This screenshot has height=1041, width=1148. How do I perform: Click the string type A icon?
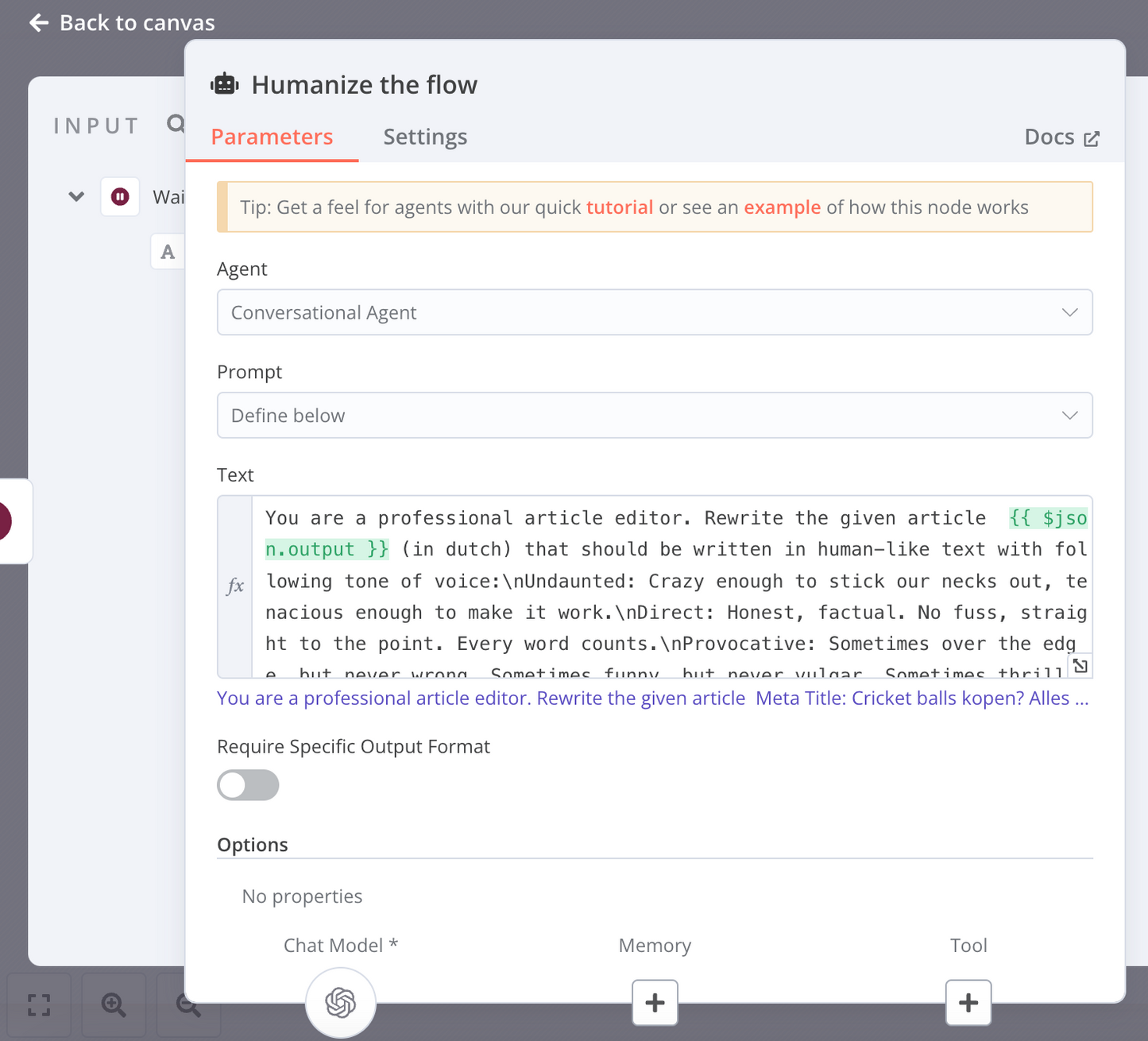point(168,252)
